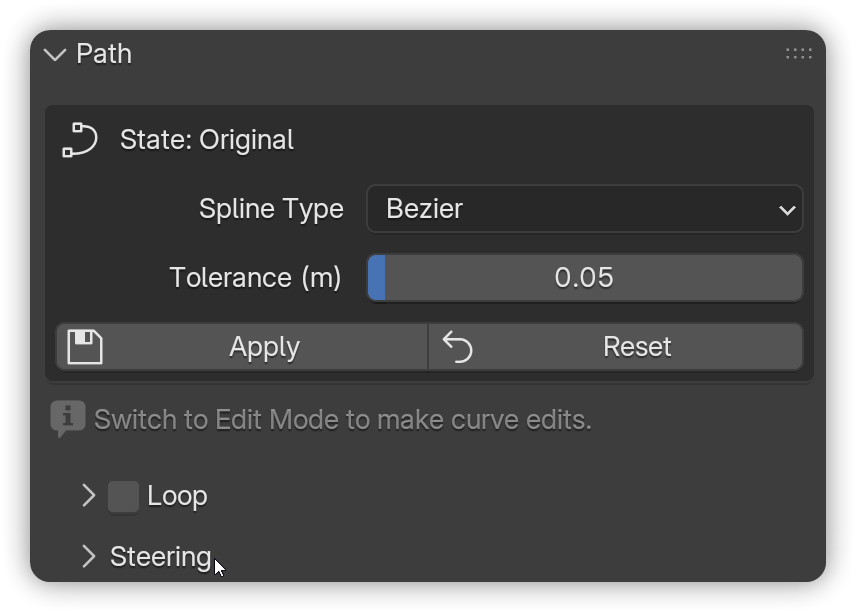Click the Tolerance (m) label
Image resolution: width=856 pixels, height=612 pixels.
(x=255, y=277)
